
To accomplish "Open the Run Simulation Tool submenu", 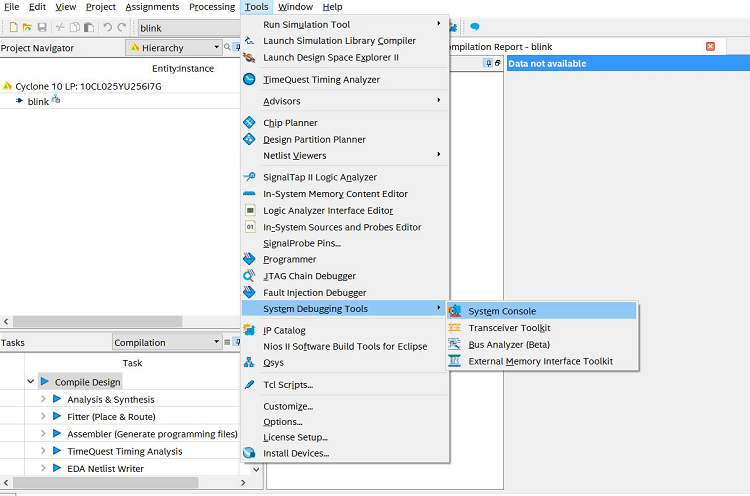I will pos(345,24).
